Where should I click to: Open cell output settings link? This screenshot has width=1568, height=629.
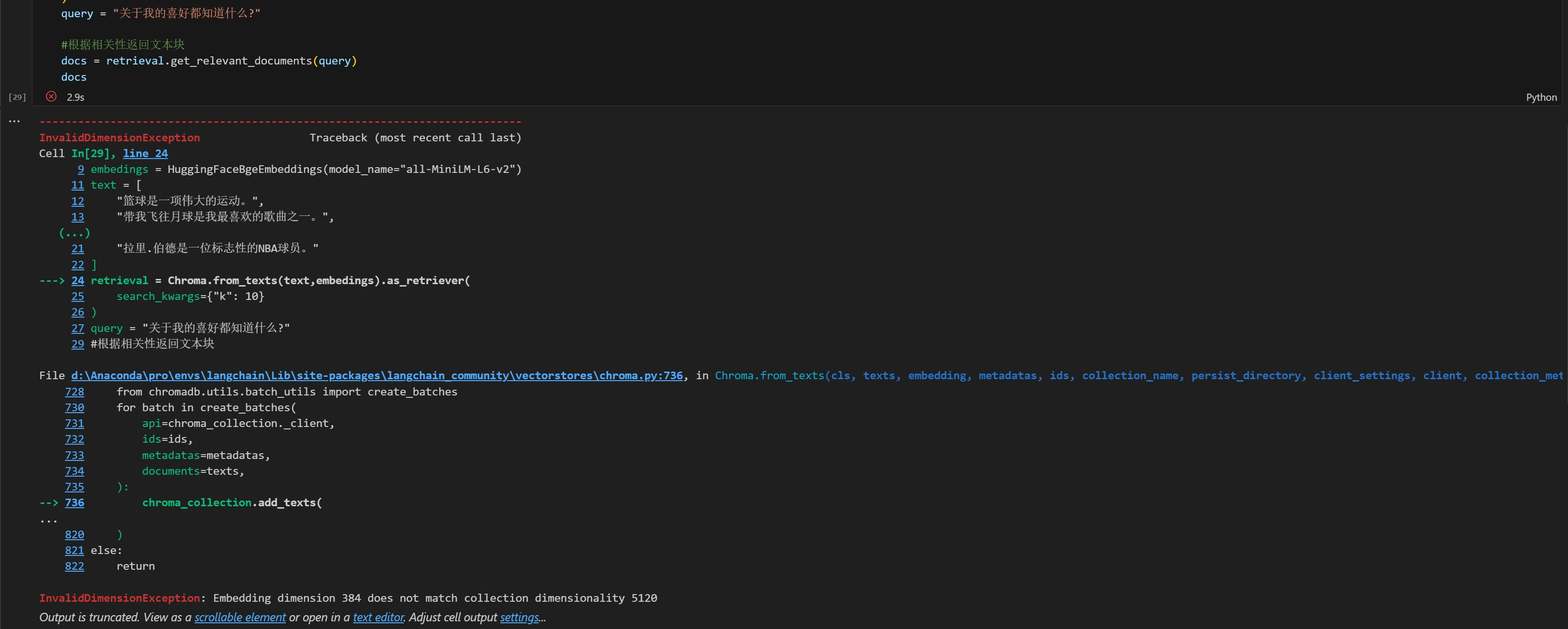[519, 617]
